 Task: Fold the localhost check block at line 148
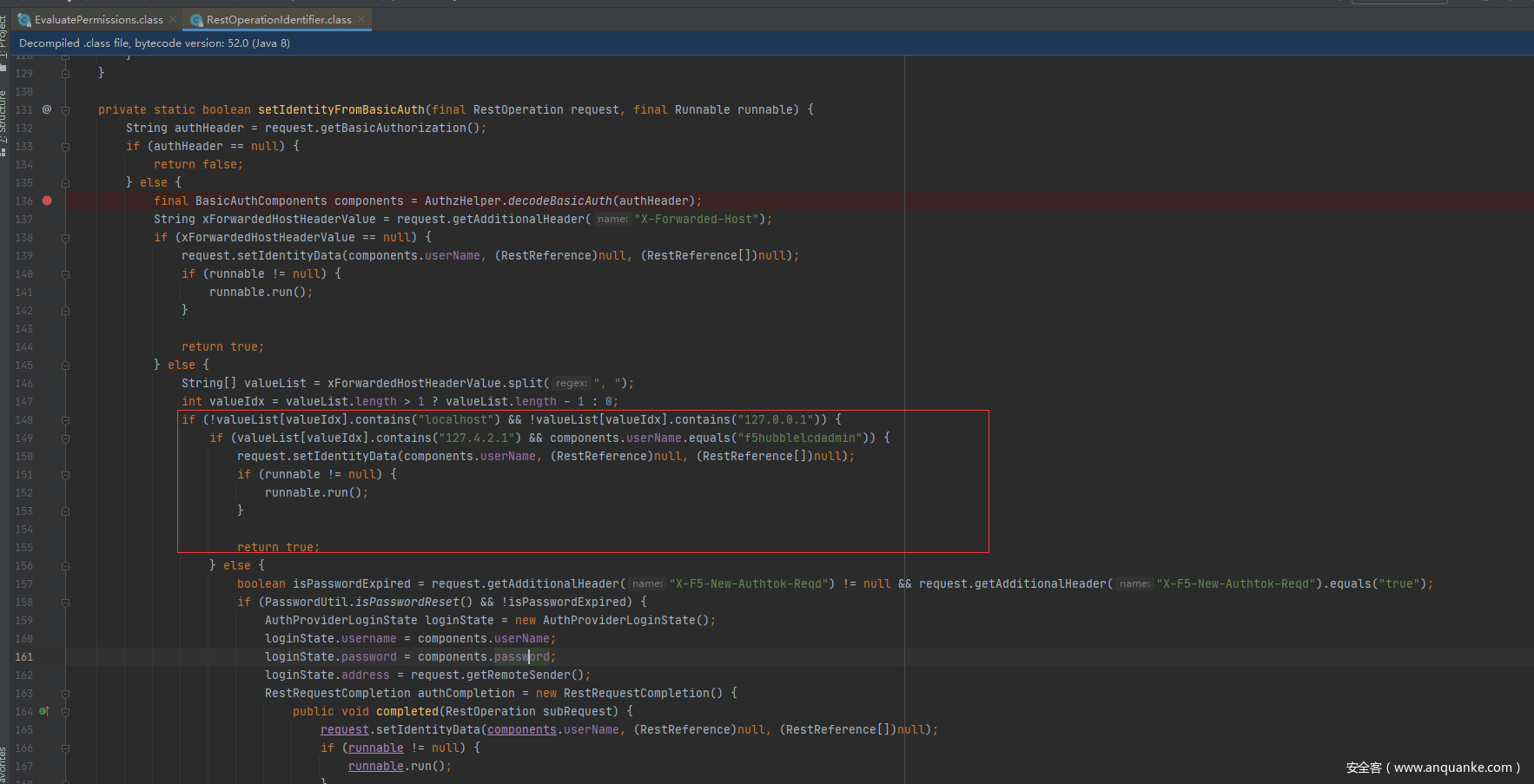(x=66, y=420)
